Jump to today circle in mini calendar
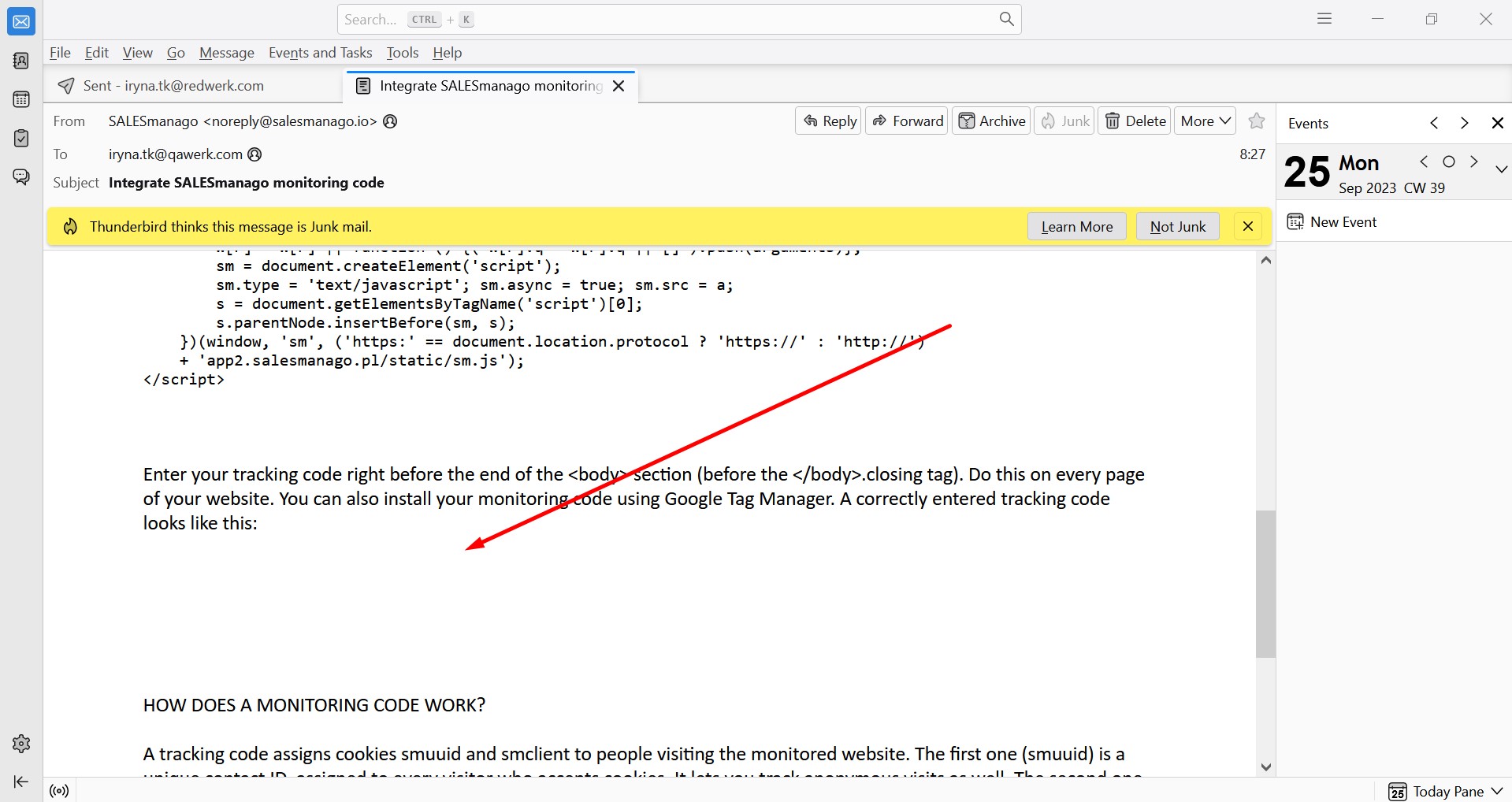 coord(1449,162)
